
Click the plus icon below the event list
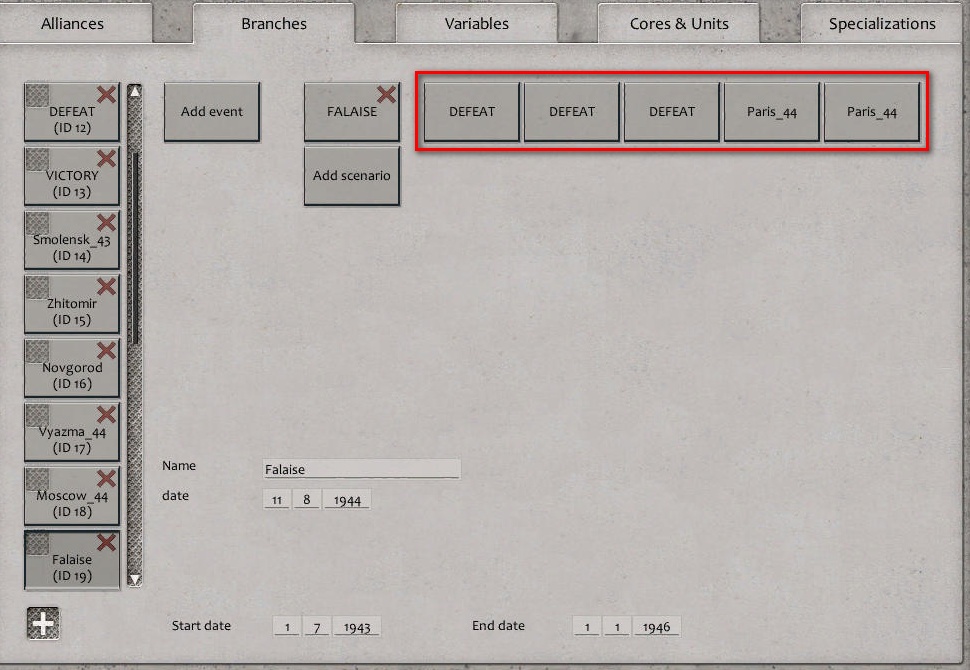41,622
